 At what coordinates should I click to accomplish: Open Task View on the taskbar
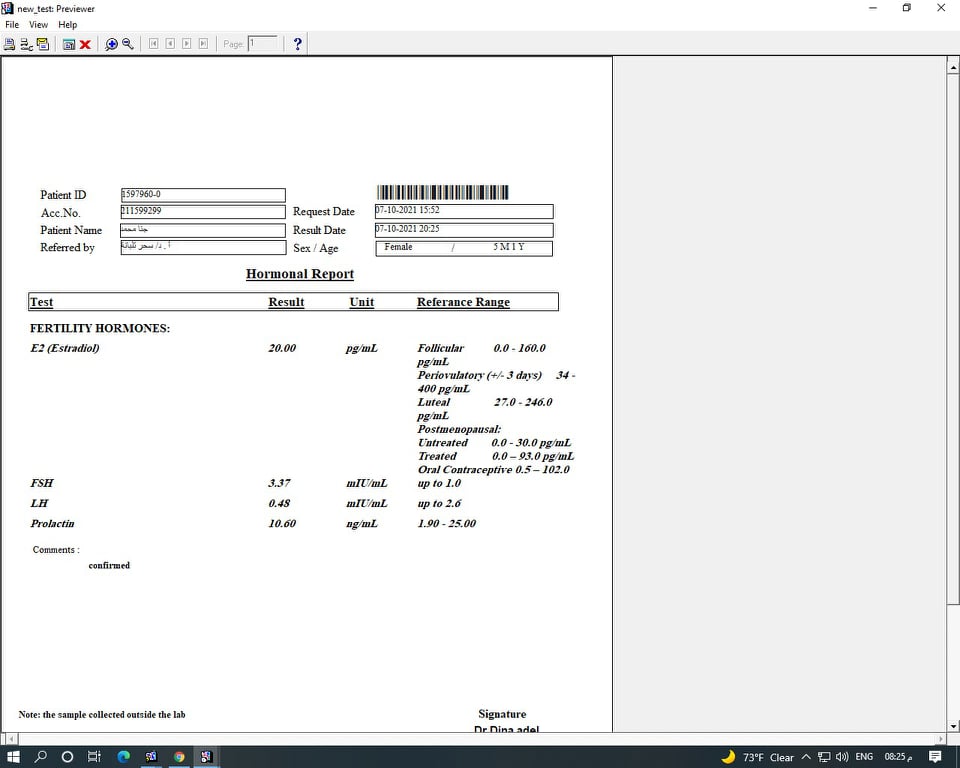click(94, 757)
